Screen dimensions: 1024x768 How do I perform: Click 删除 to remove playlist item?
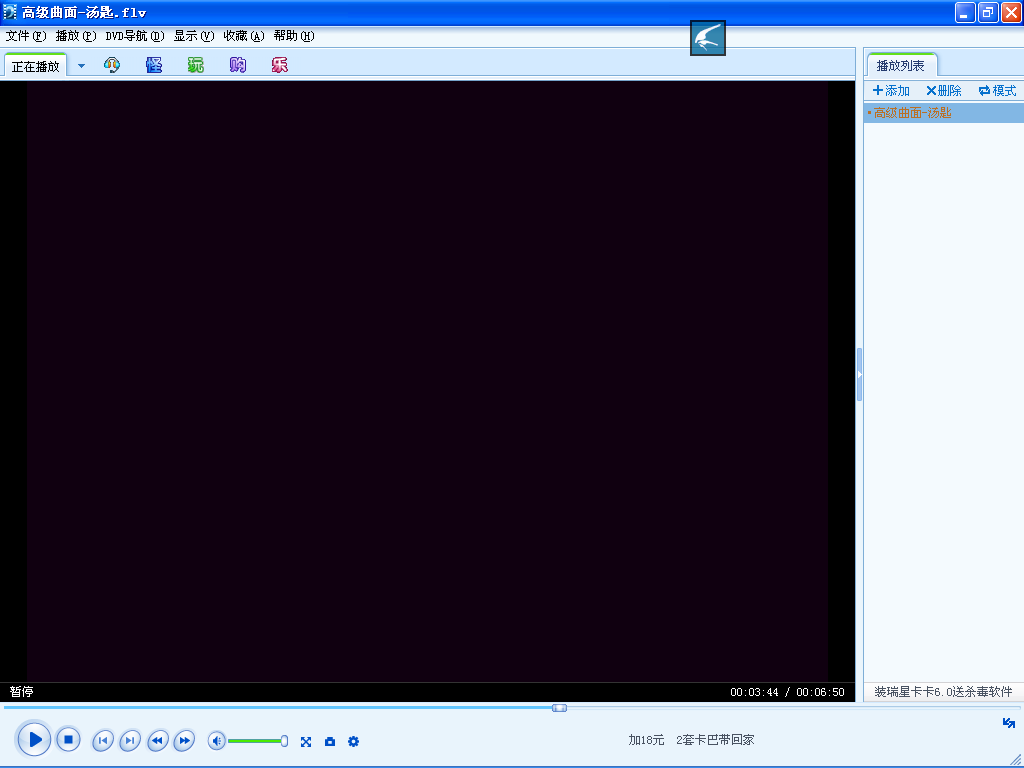click(x=944, y=91)
